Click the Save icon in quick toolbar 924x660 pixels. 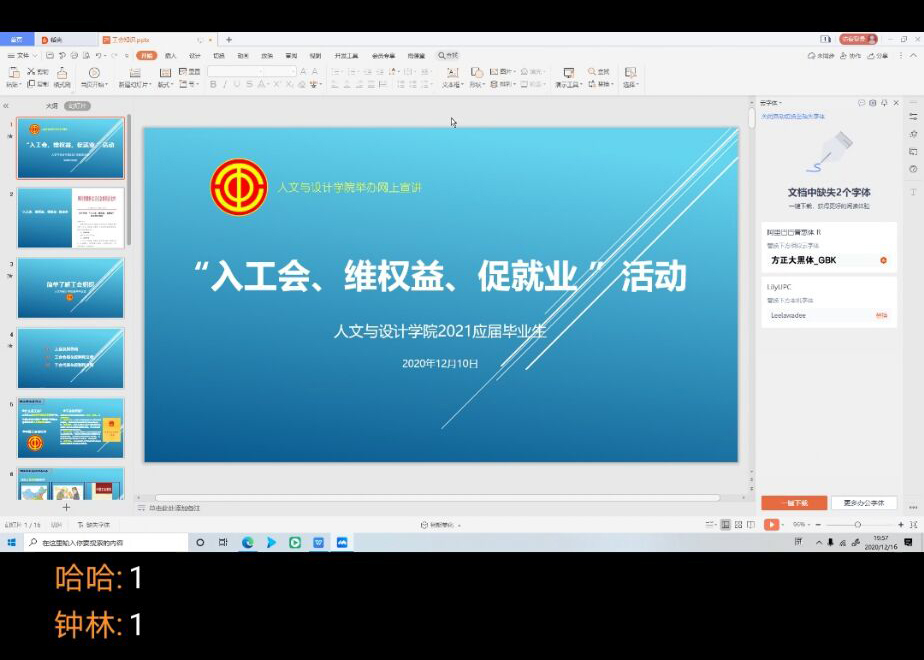[50, 55]
